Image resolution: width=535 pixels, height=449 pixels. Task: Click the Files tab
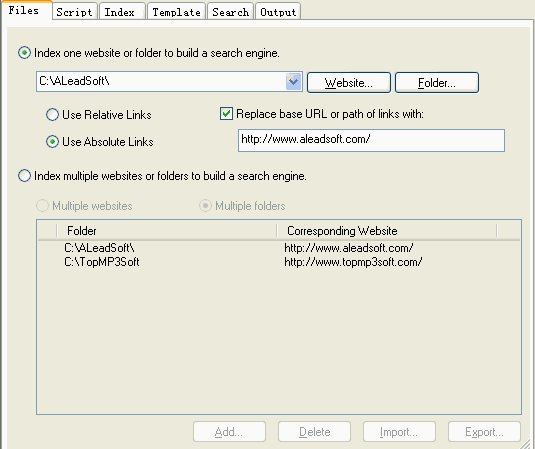pyautogui.click(x=26, y=11)
